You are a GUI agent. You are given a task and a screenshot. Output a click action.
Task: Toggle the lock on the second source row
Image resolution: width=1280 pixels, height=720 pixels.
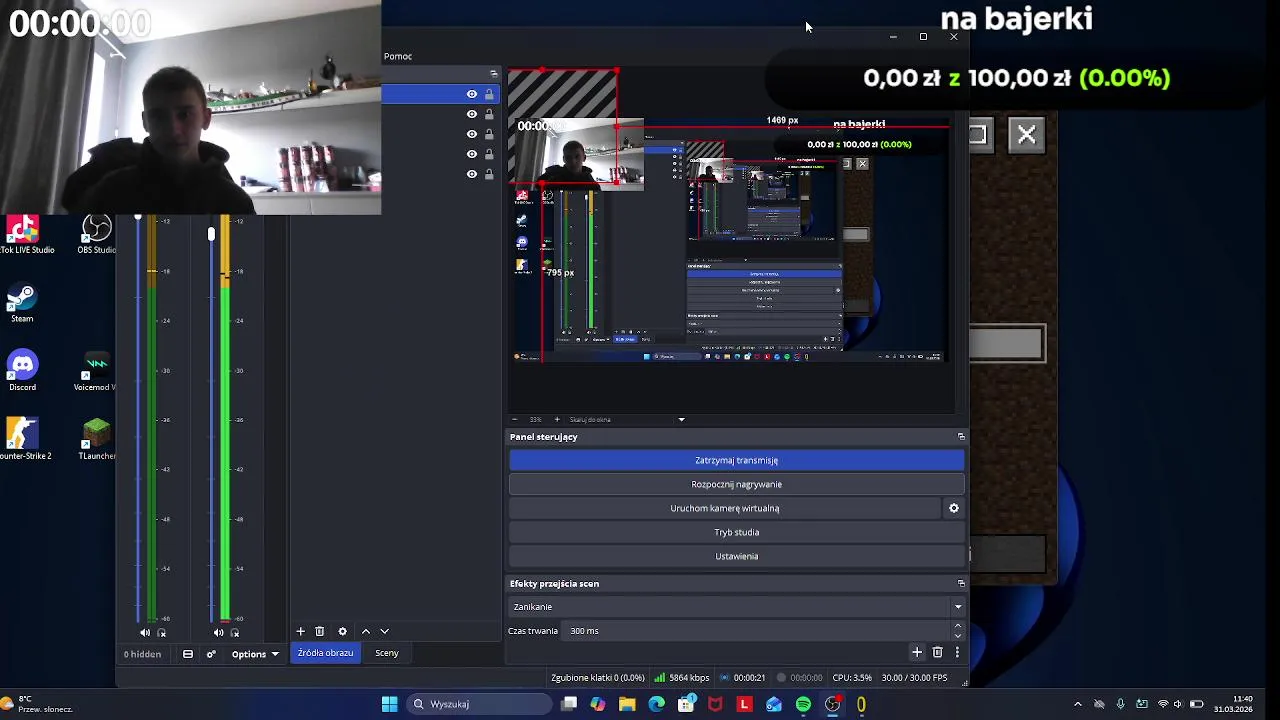[x=489, y=114]
